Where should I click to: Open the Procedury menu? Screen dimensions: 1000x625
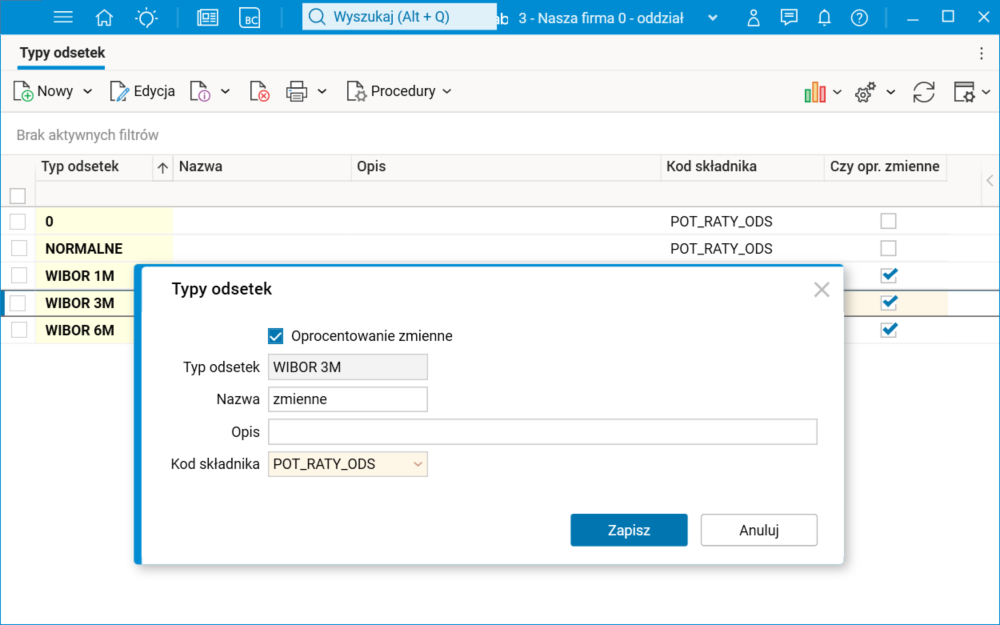click(399, 91)
